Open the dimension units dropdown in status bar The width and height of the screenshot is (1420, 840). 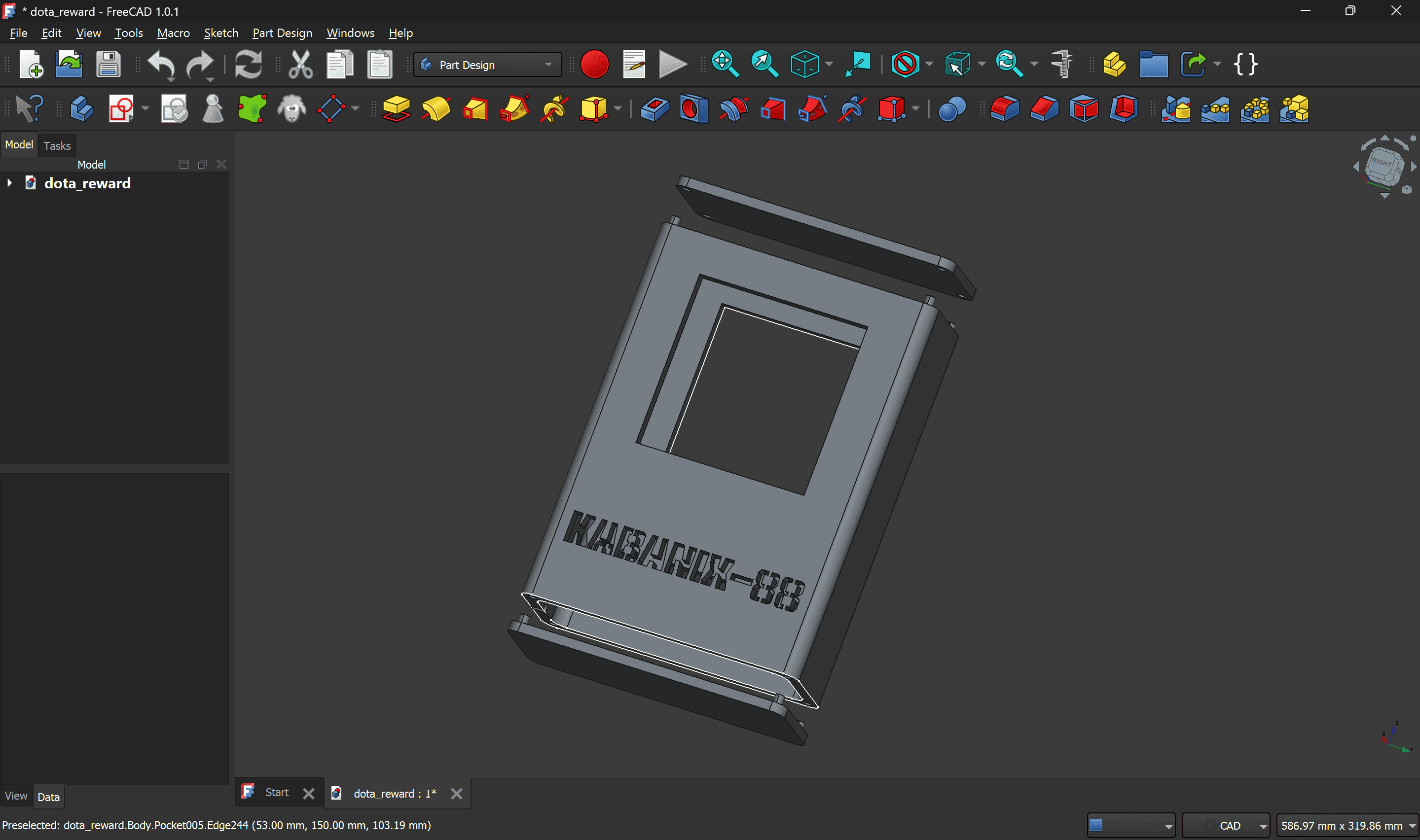pyautogui.click(x=1347, y=825)
